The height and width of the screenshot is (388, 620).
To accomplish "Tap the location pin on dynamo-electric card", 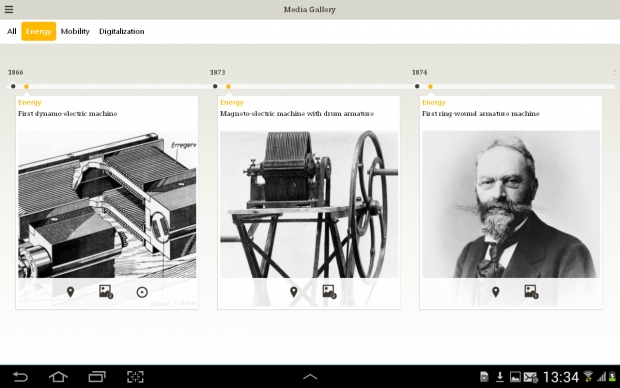I will (70, 292).
